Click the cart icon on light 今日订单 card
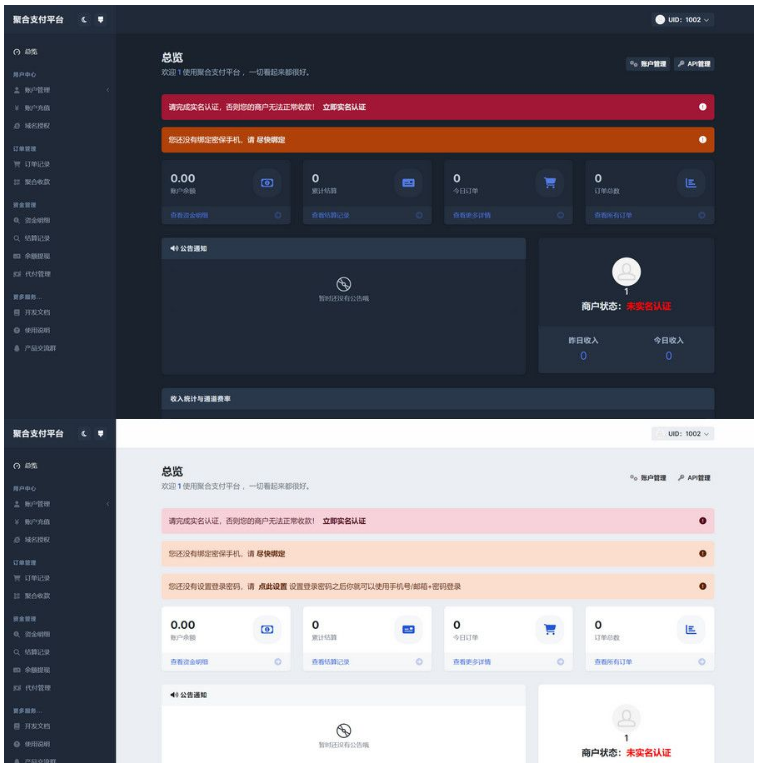Viewport: 760px width, 763px height. 549,630
